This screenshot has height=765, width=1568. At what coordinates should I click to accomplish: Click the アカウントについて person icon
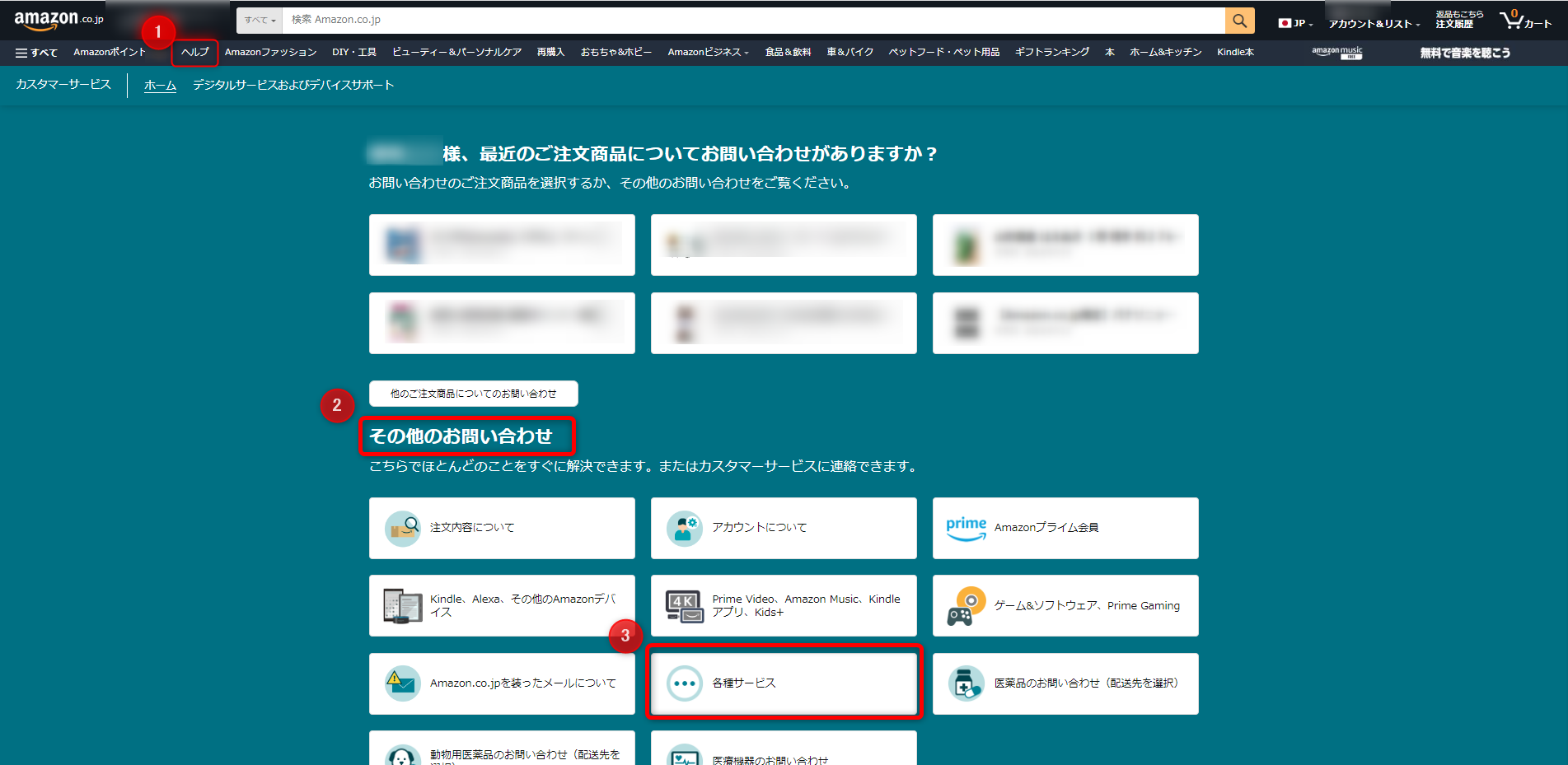pos(684,528)
